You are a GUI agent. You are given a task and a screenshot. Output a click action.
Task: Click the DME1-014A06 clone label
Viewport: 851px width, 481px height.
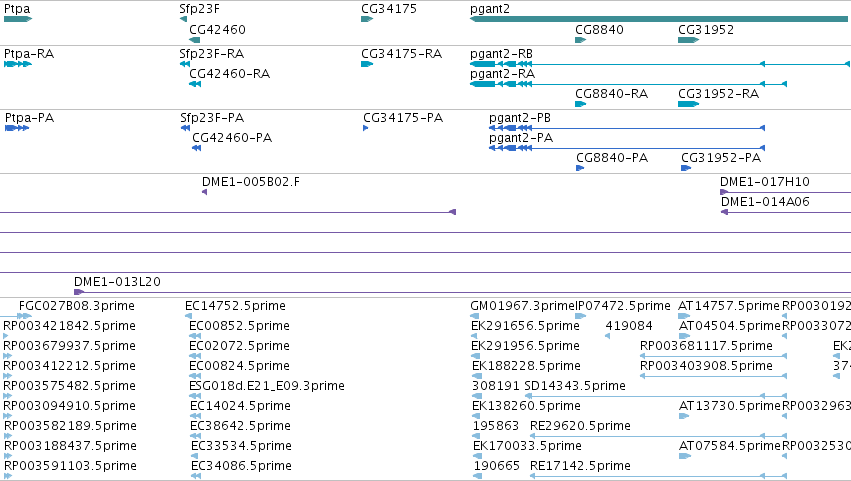[765, 202]
